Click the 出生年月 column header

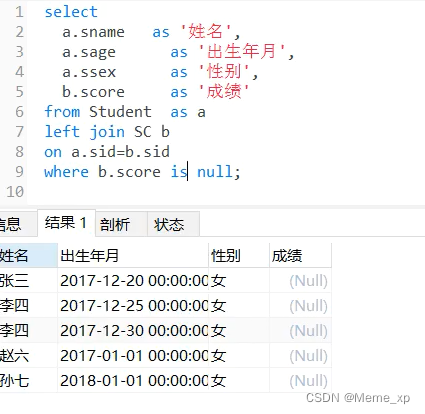133,255
